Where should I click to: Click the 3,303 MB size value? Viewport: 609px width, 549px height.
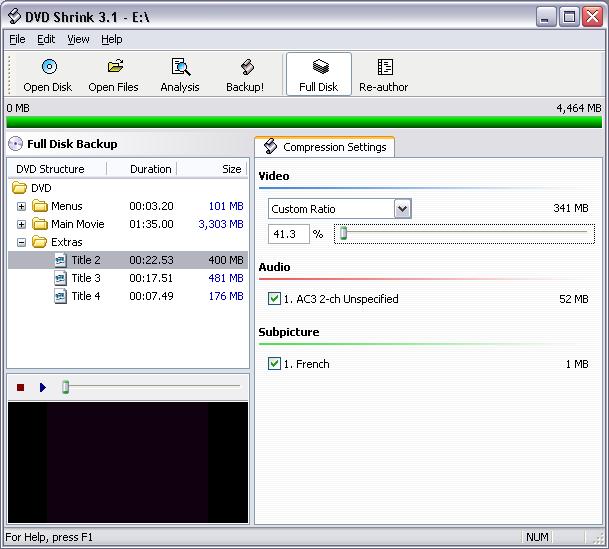(x=221, y=224)
